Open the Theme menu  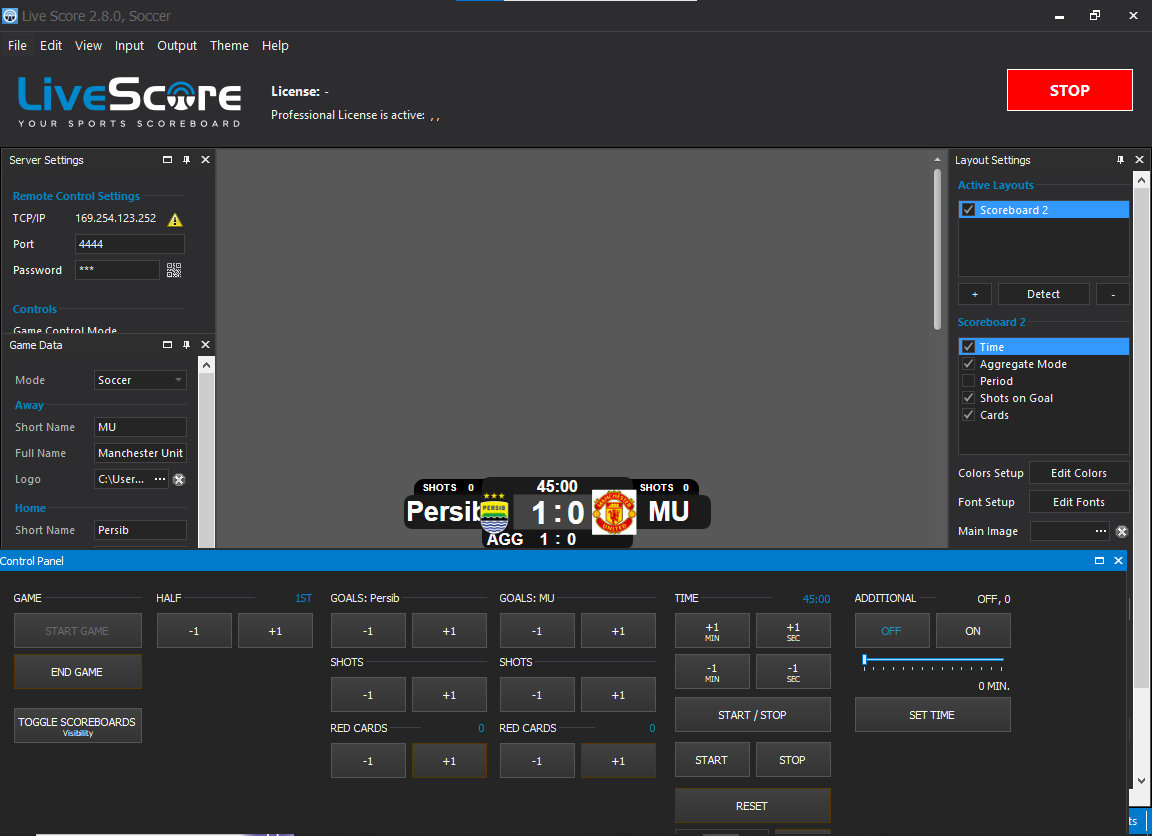click(229, 46)
